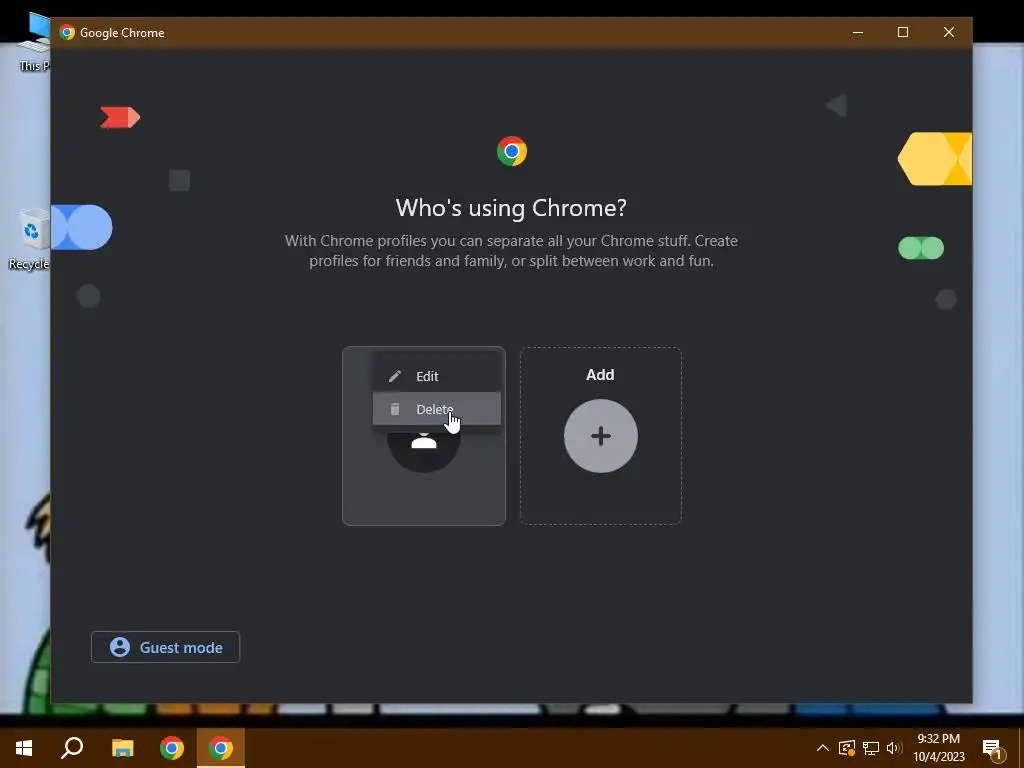Screen dimensions: 1024x768
Task: Click the Add label on the new-profile card
Action: (x=600, y=375)
